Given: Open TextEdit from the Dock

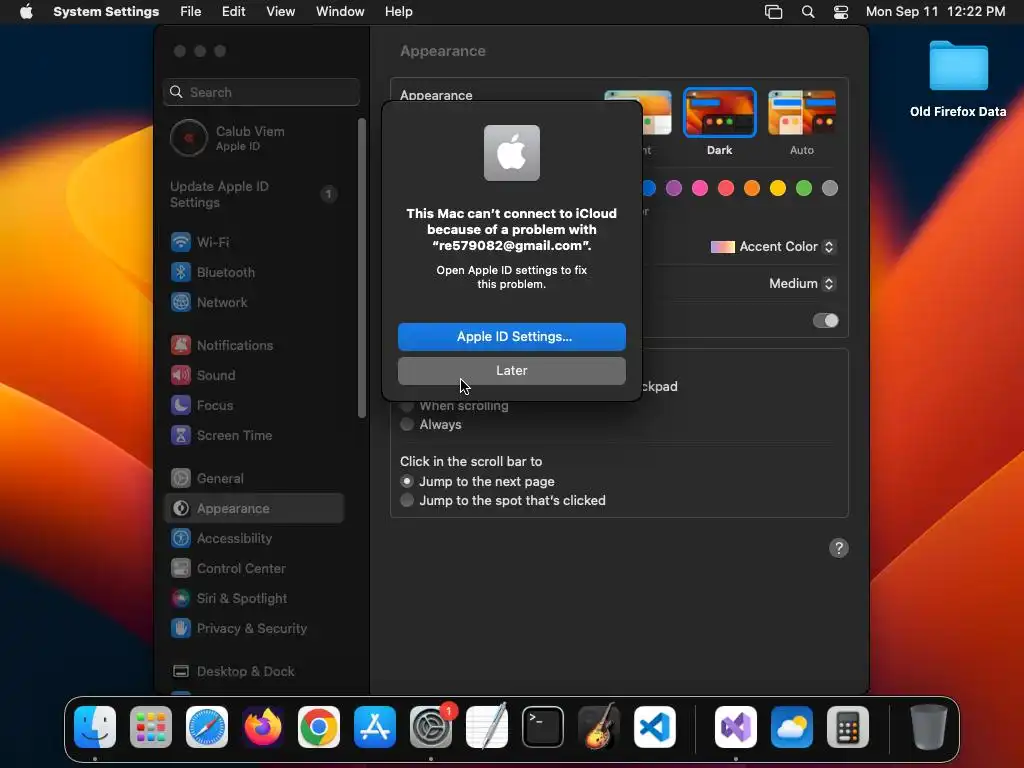Looking at the screenshot, I should pos(487,727).
